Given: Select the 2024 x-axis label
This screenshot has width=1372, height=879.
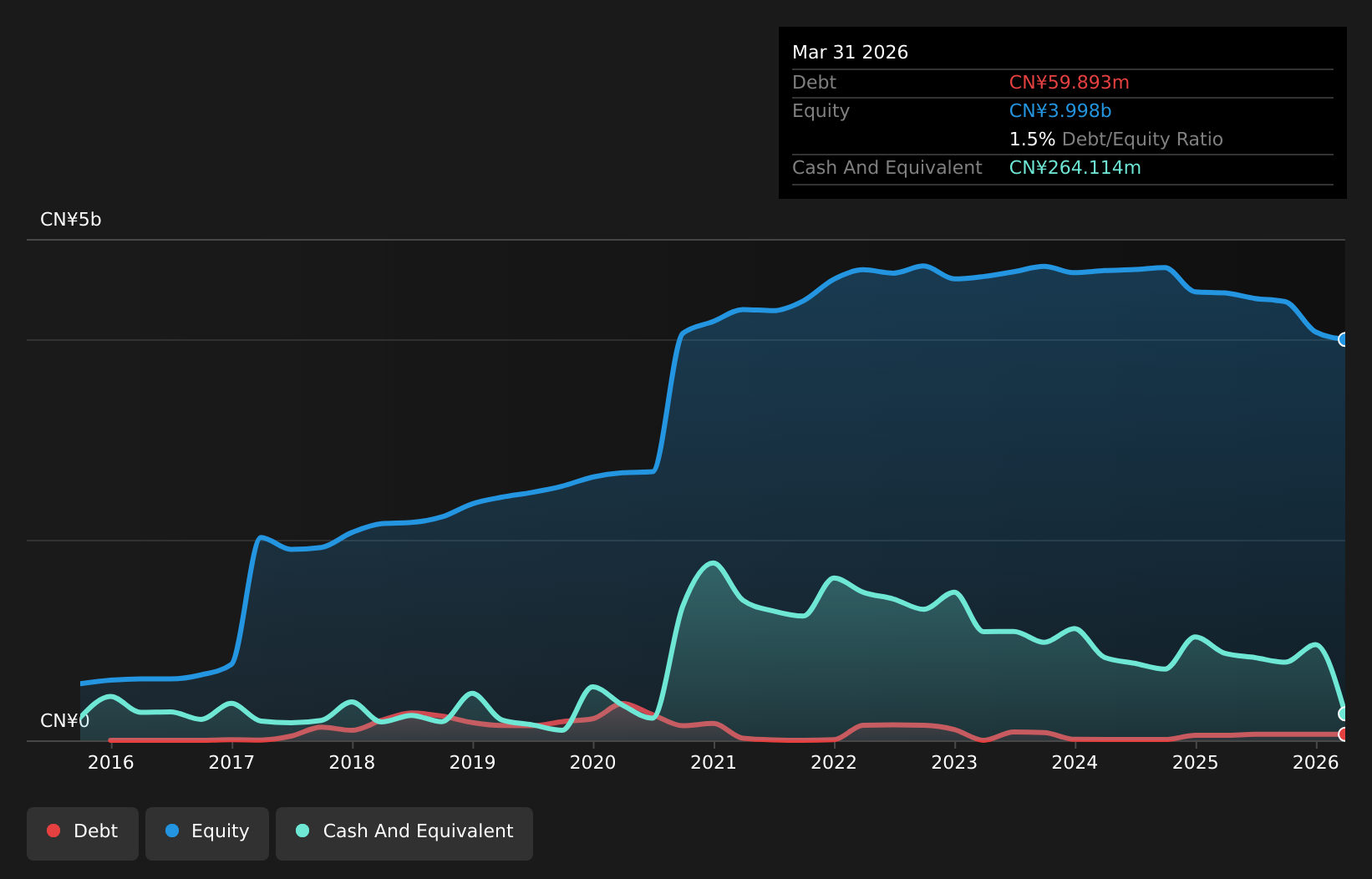Looking at the screenshot, I should tap(1075, 762).
